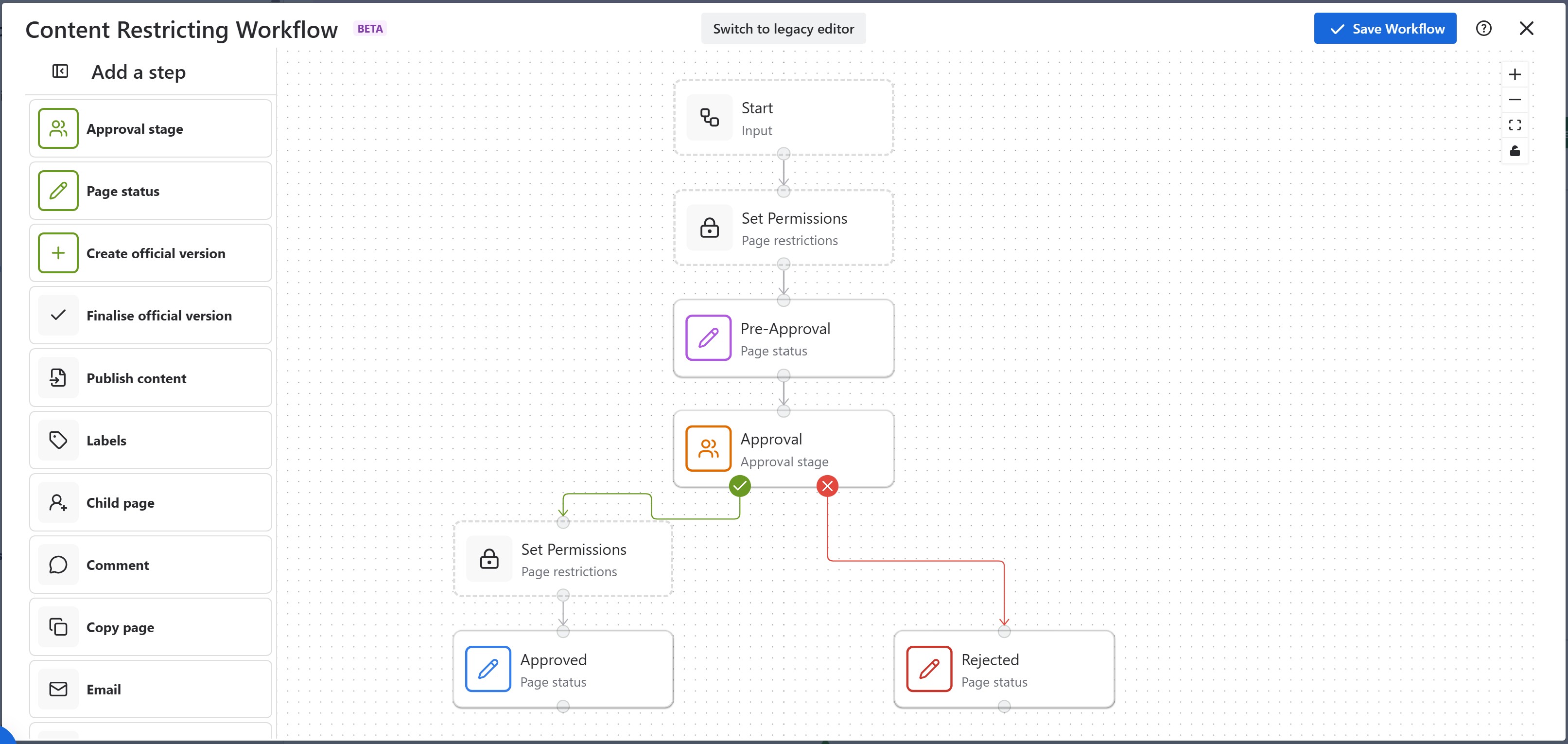Zoom in on the workflow canvas
Screen dimensions: 1568x744
1515,75
